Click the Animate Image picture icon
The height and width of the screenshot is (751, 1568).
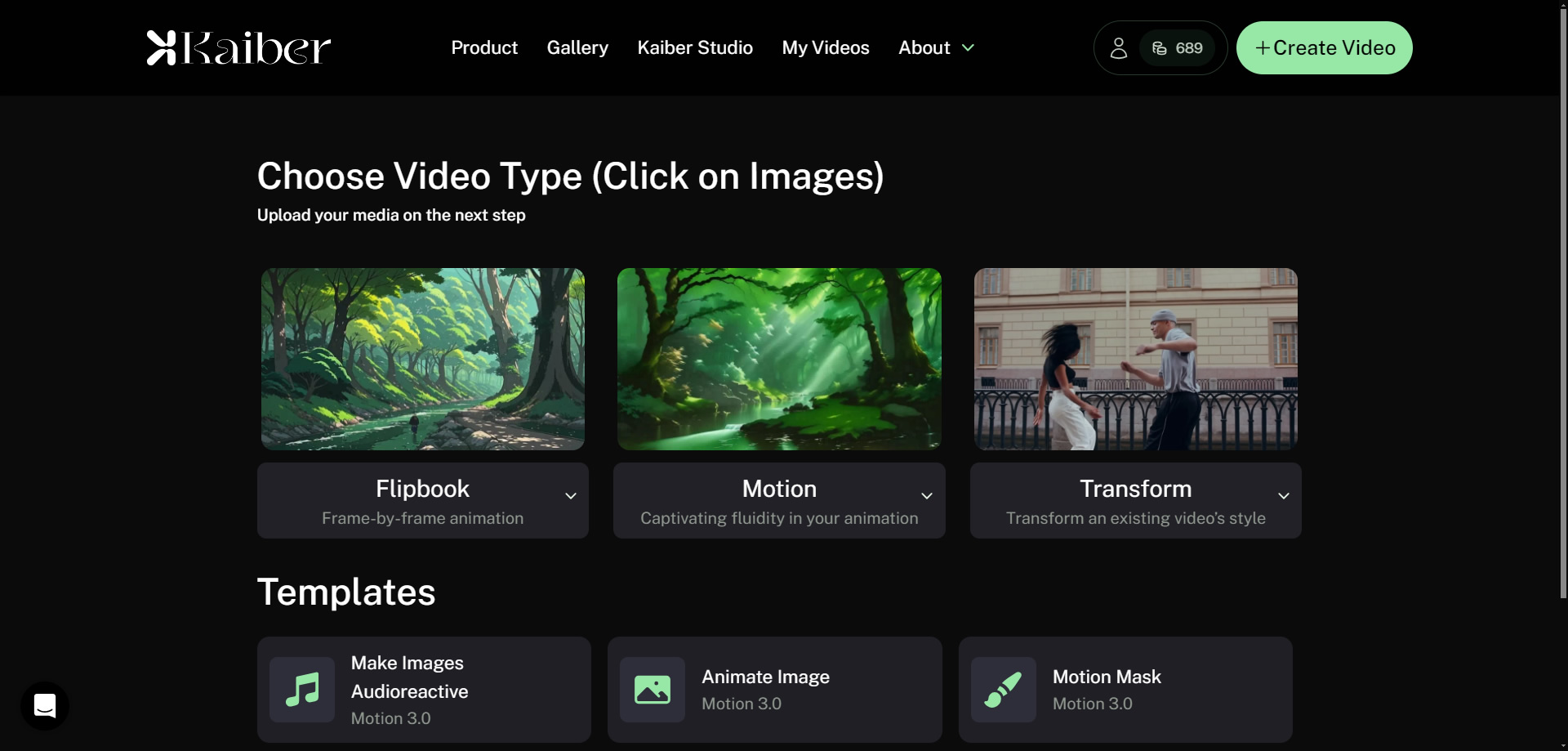pyautogui.click(x=652, y=690)
